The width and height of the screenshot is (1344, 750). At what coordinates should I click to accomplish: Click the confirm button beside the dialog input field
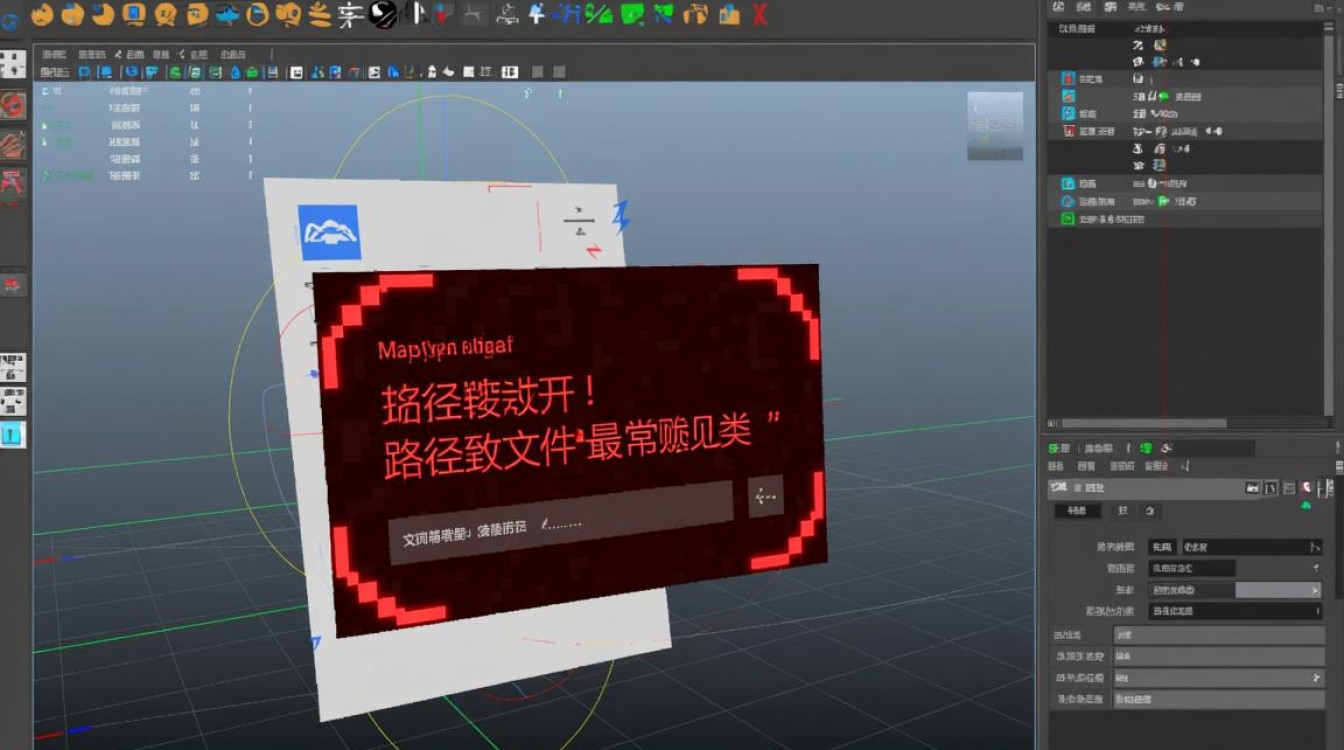click(x=766, y=494)
